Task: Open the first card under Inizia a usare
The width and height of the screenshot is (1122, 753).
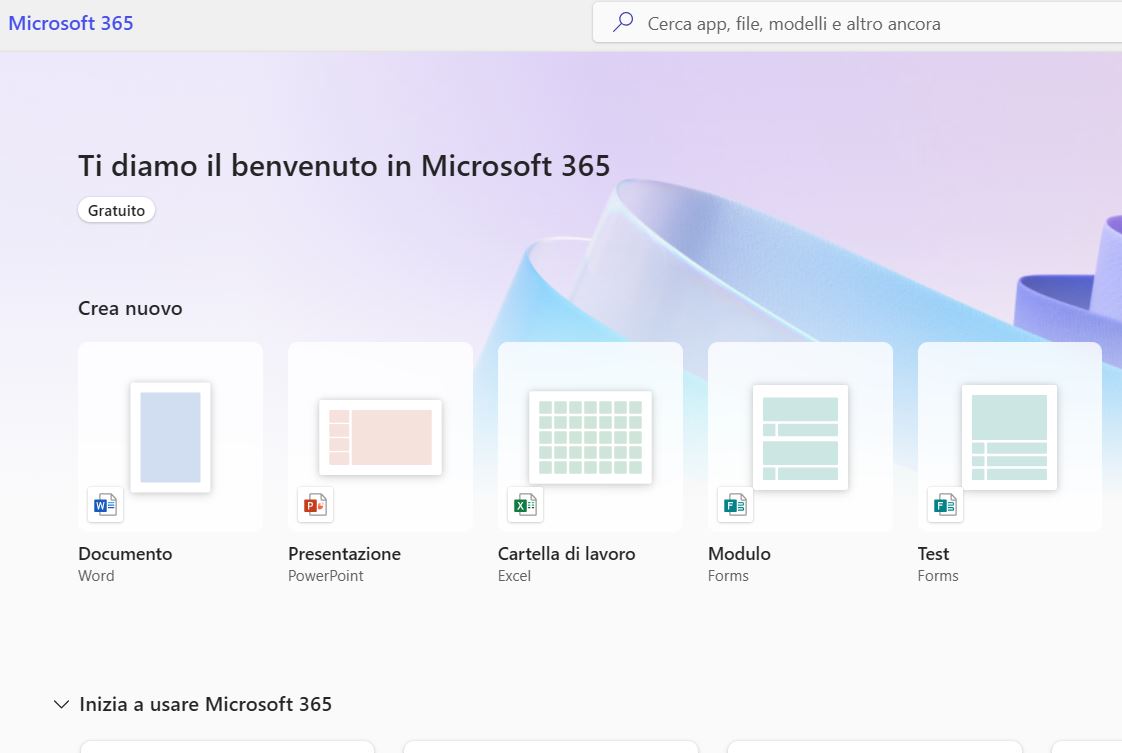Action: point(227,748)
